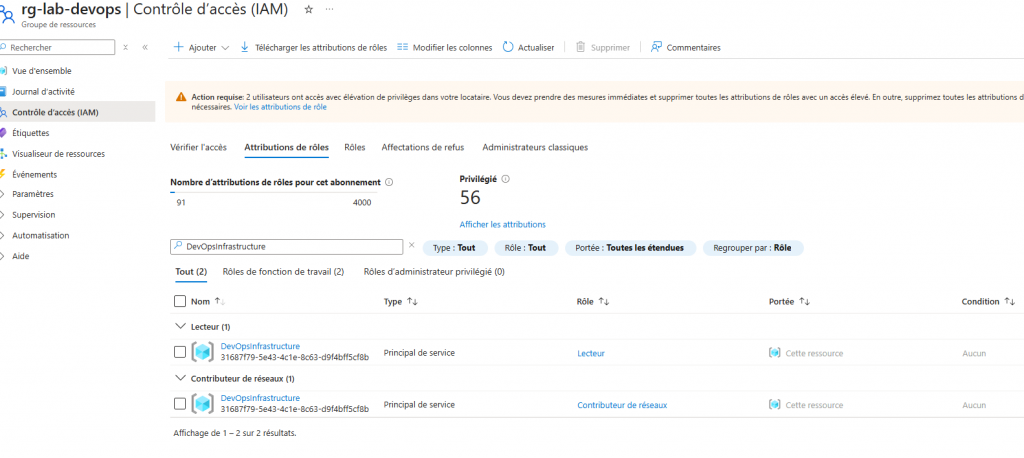Collapse the sidebar with double chevron icon

point(145,47)
